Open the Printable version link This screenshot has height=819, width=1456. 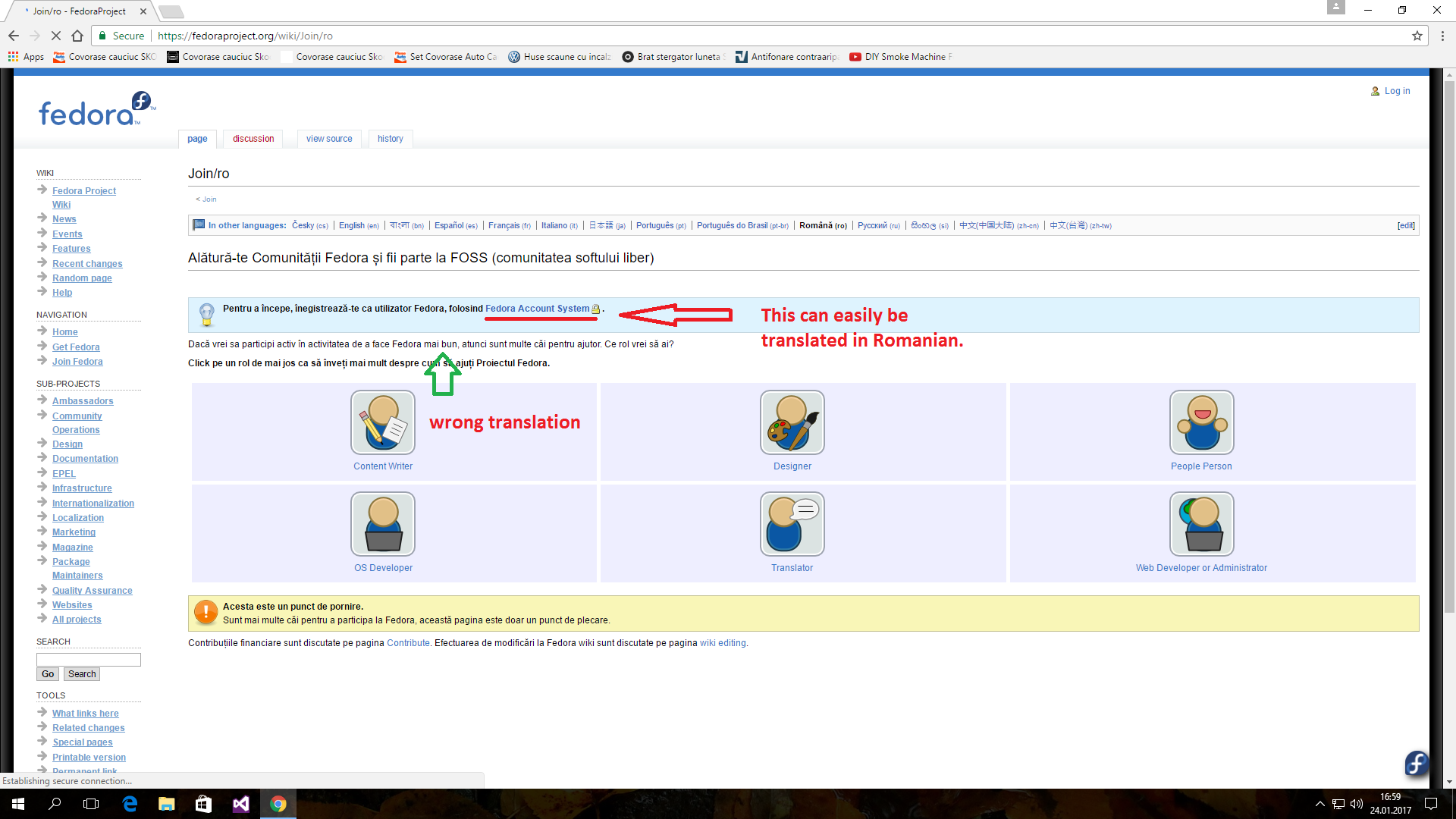point(89,758)
